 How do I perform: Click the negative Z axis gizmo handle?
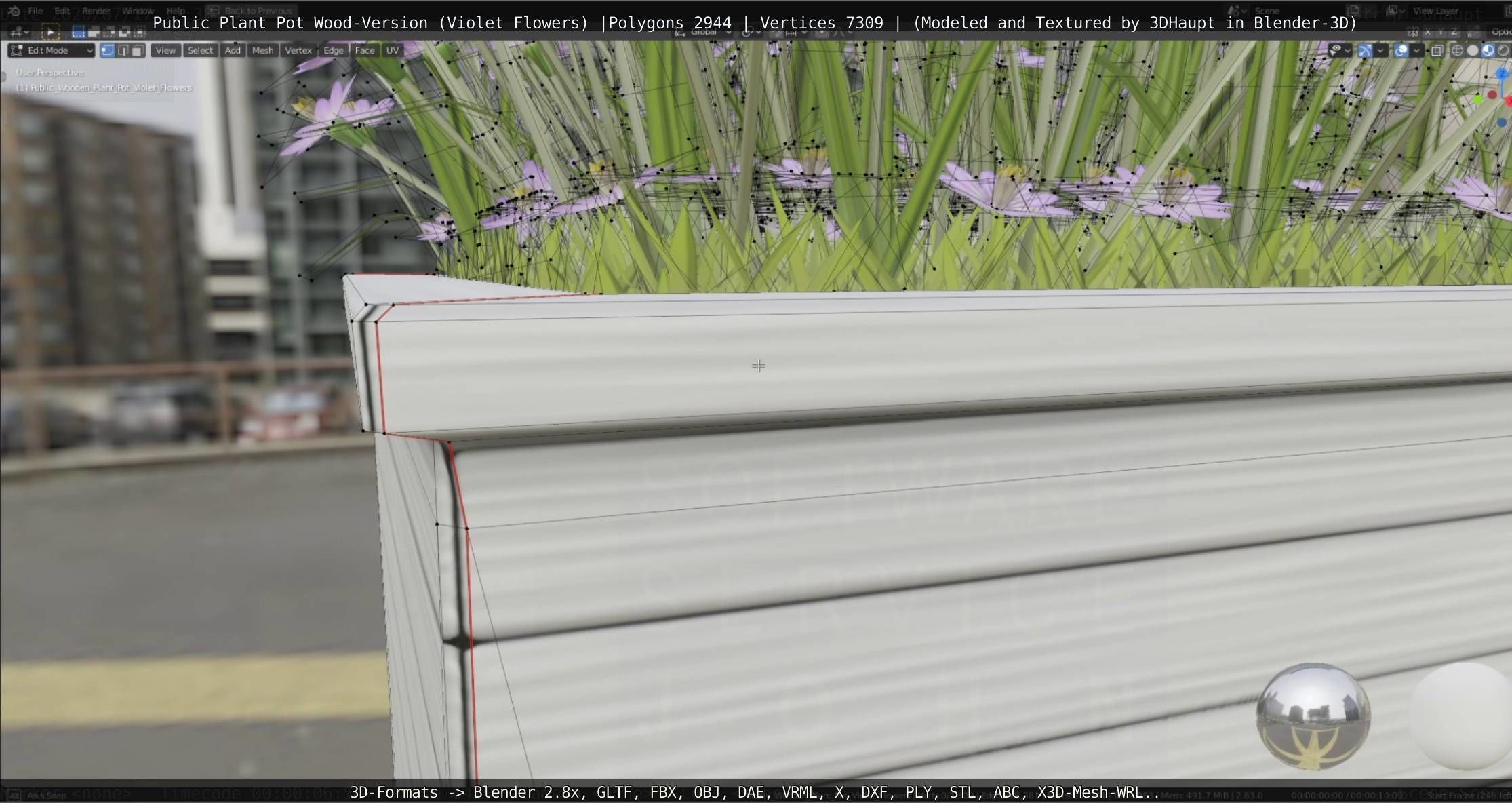tap(1501, 123)
